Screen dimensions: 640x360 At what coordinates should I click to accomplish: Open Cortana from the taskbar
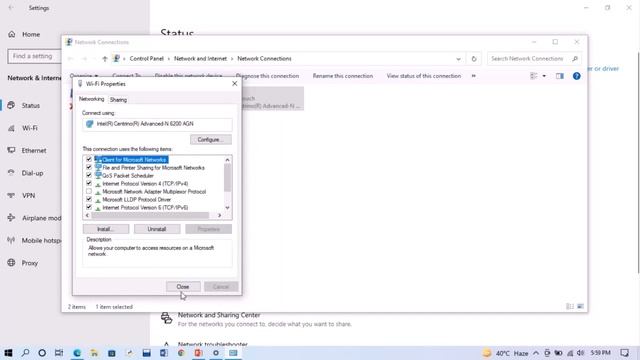coord(42,353)
